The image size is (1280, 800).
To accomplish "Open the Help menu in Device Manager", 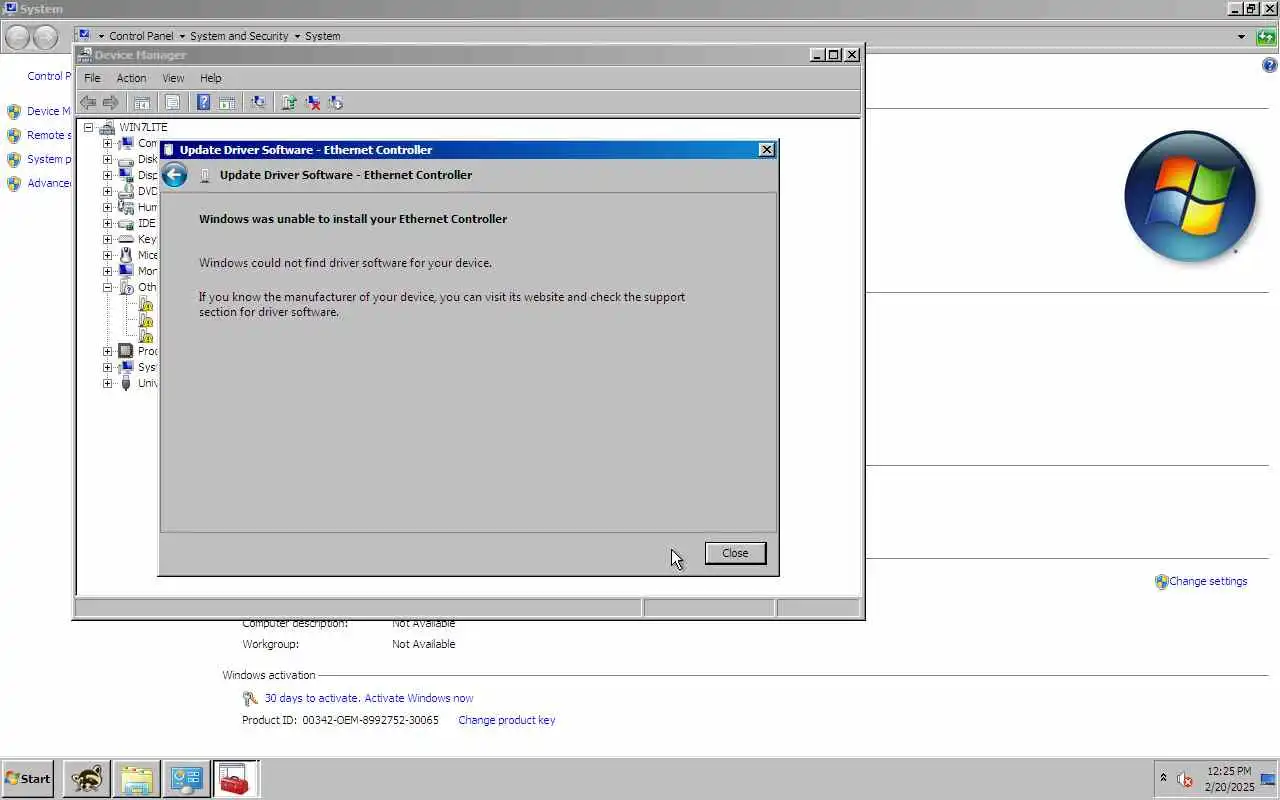I will pyautogui.click(x=210, y=78).
